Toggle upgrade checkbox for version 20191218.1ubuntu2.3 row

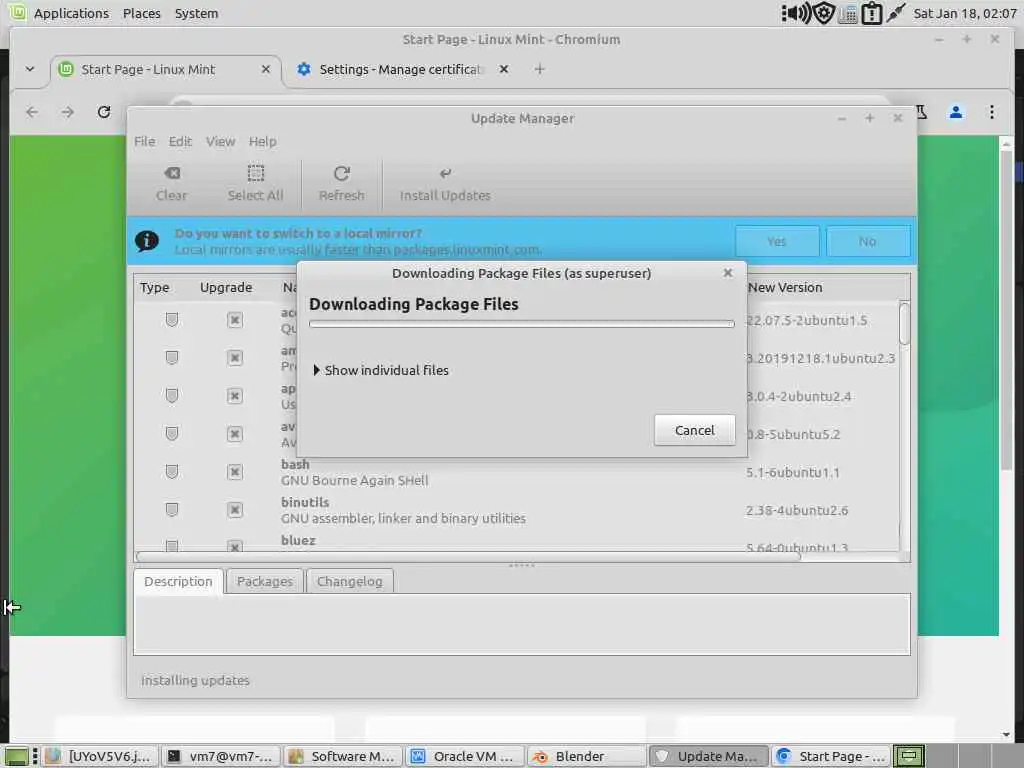(235, 358)
